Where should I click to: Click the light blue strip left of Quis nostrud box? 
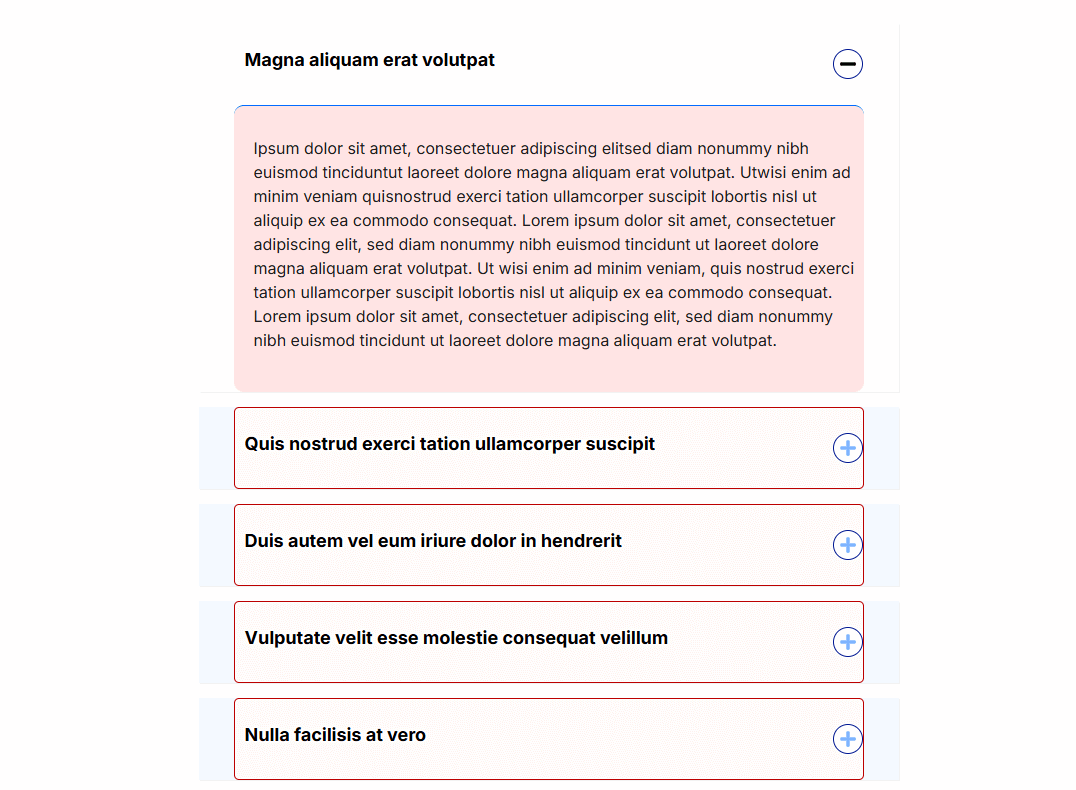coord(216,448)
